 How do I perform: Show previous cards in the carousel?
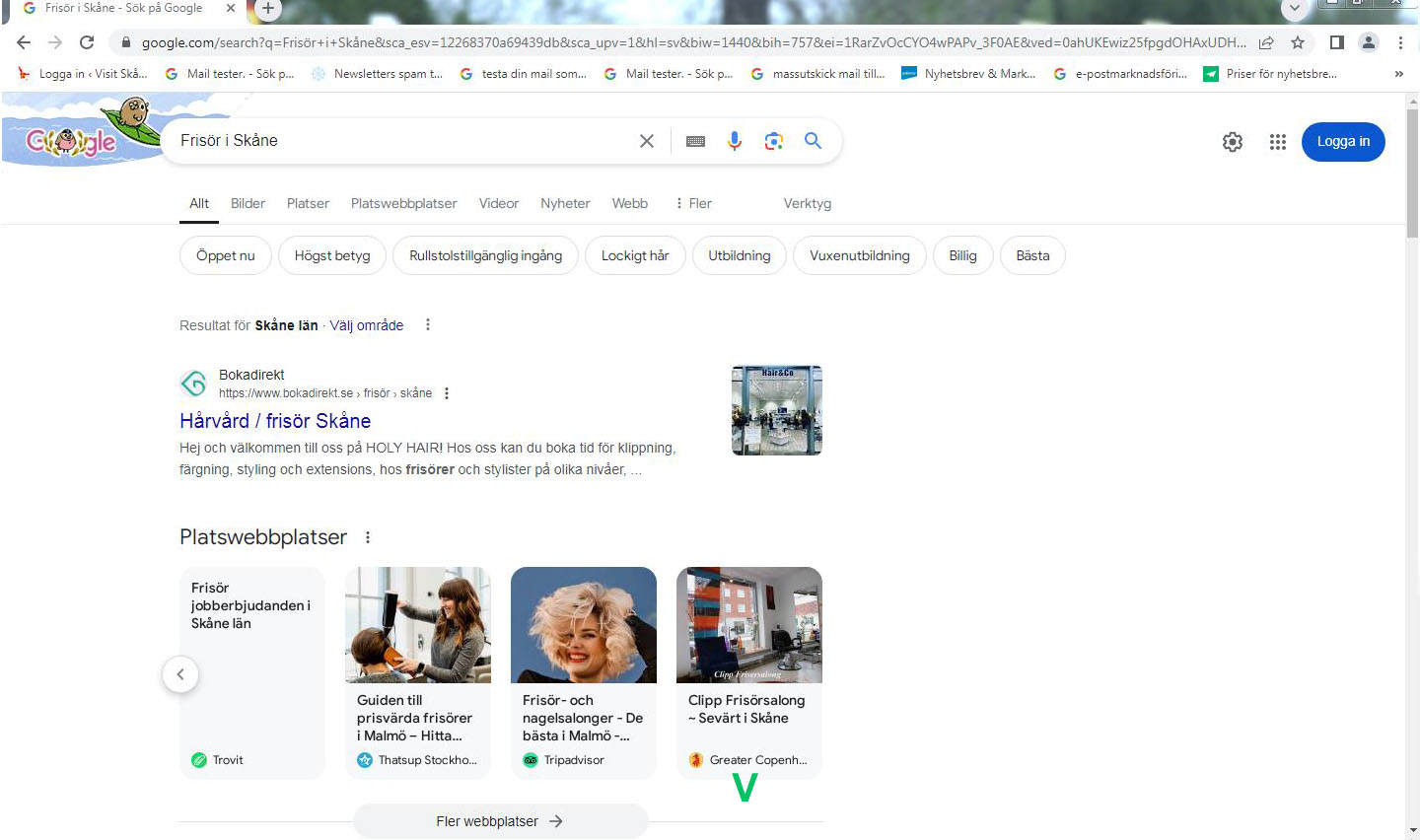point(180,674)
